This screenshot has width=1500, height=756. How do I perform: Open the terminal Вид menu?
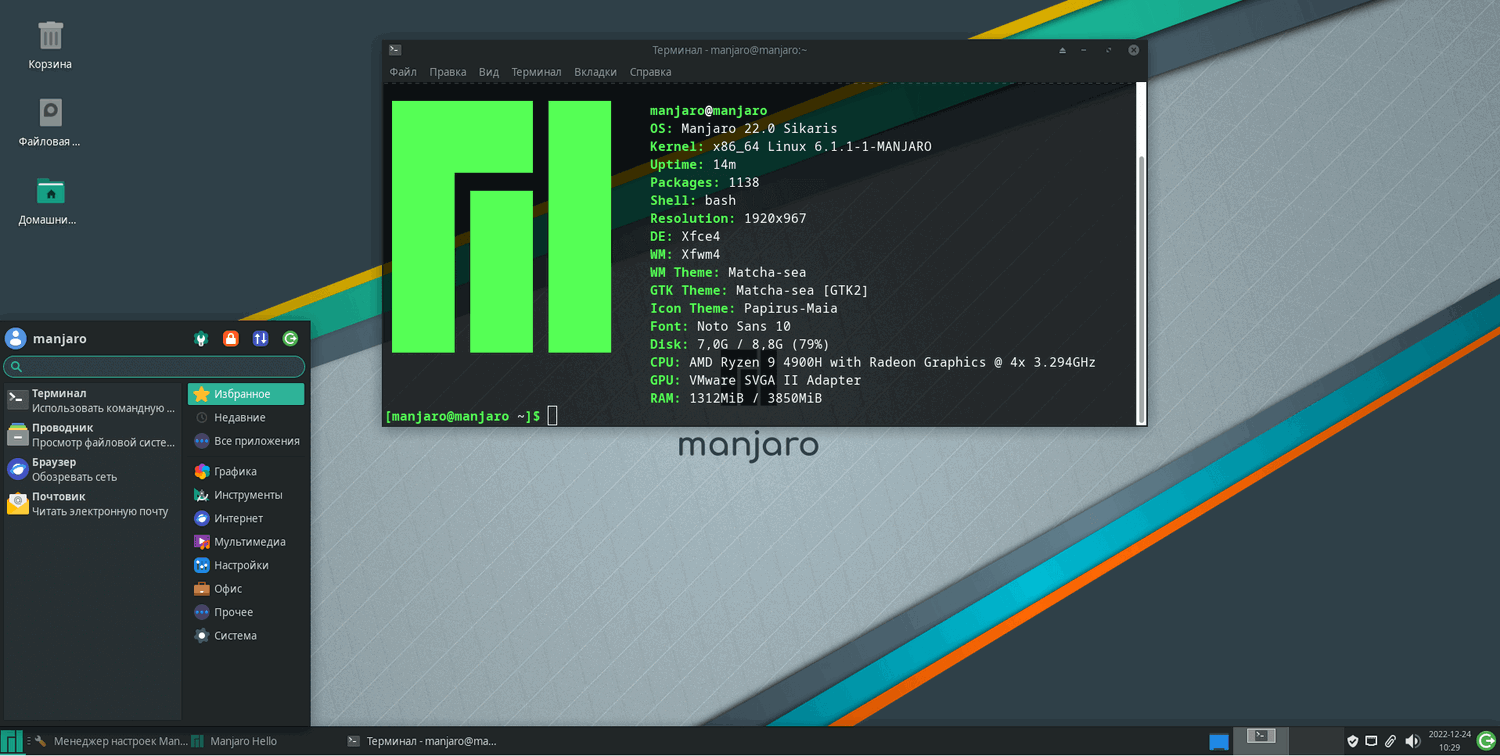[489, 72]
